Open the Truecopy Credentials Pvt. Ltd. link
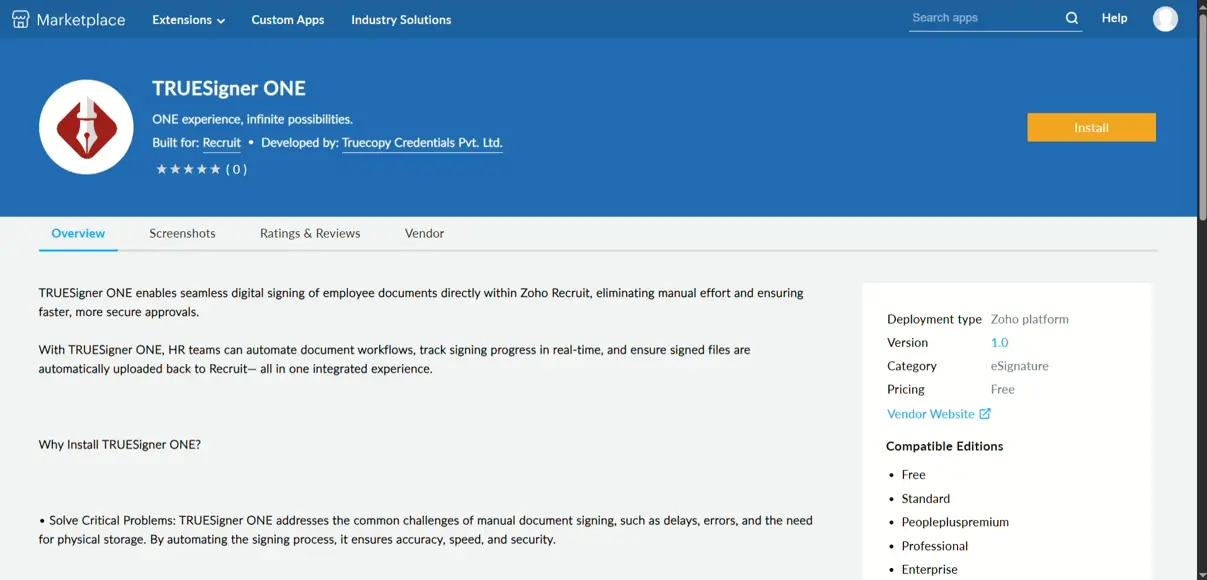 click(421, 142)
